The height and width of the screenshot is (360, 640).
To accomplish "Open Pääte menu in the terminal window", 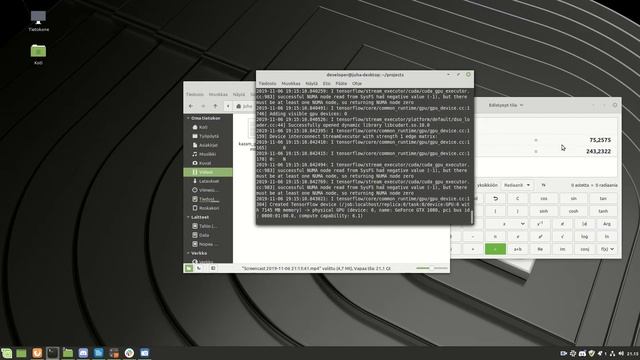I will tap(341, 83).
